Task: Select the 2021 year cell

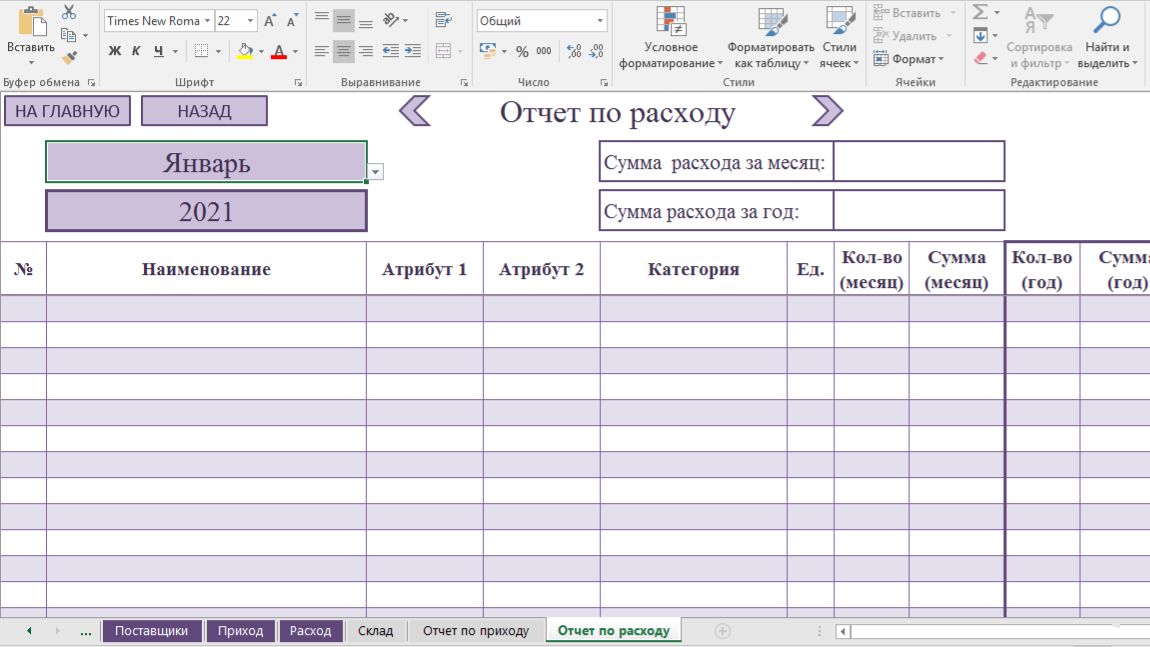Action: (206, 211)
